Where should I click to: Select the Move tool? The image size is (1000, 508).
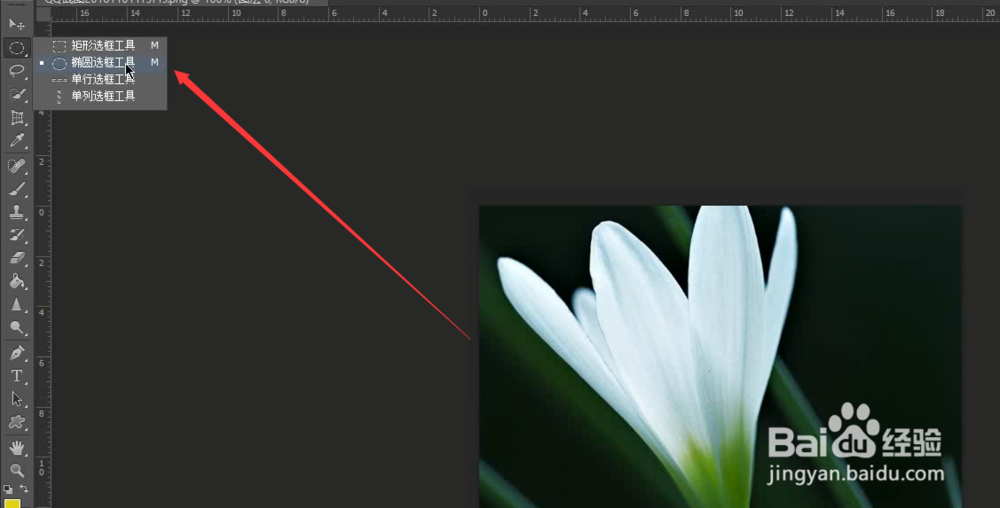(17, 24)
